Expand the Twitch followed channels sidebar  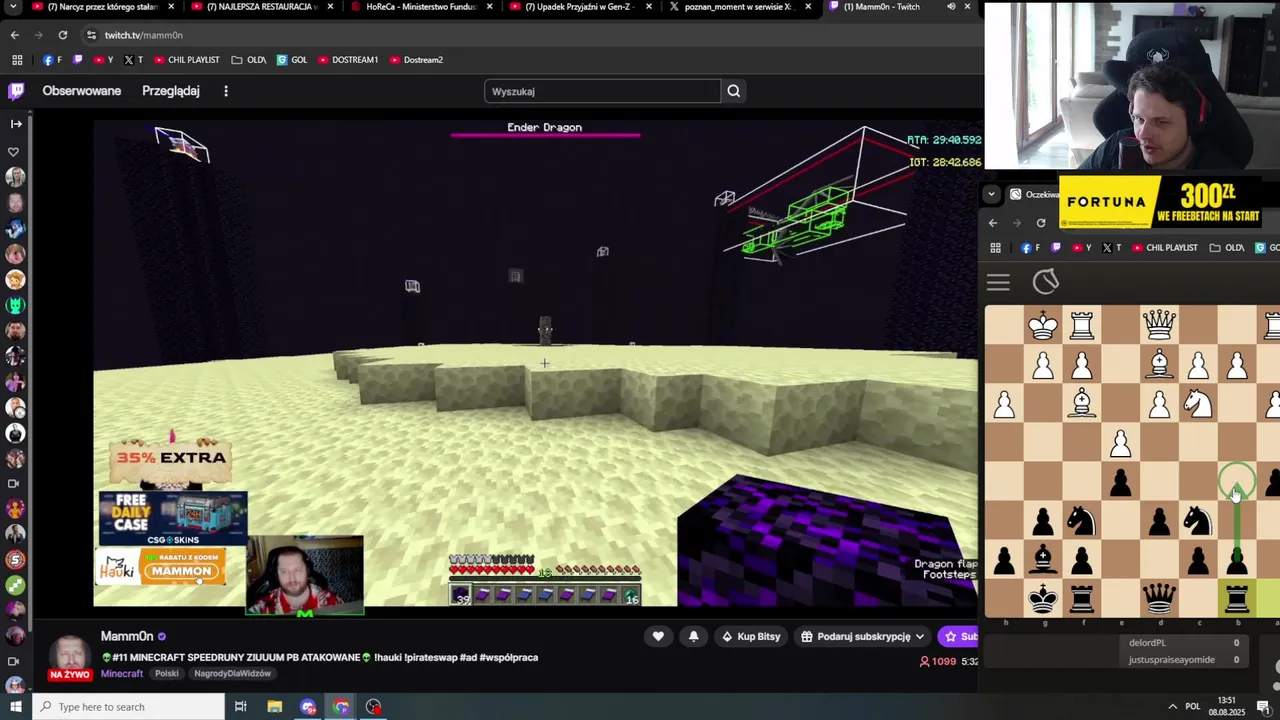pyautogui.click(x=15, y=124)
